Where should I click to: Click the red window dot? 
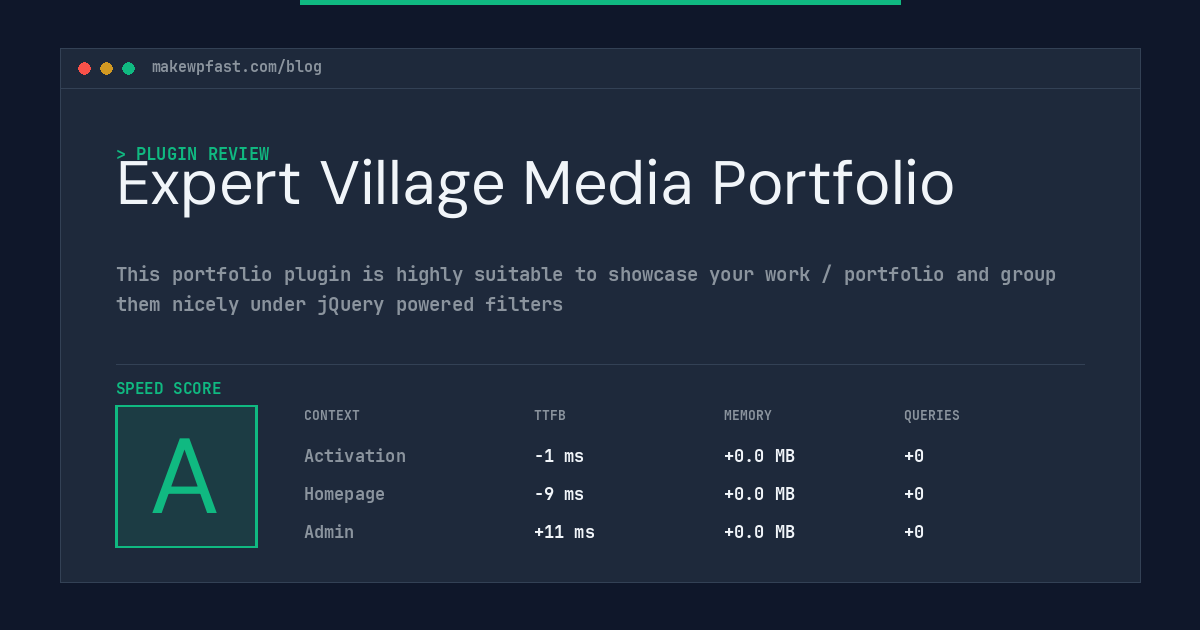[x=84, y=68]
